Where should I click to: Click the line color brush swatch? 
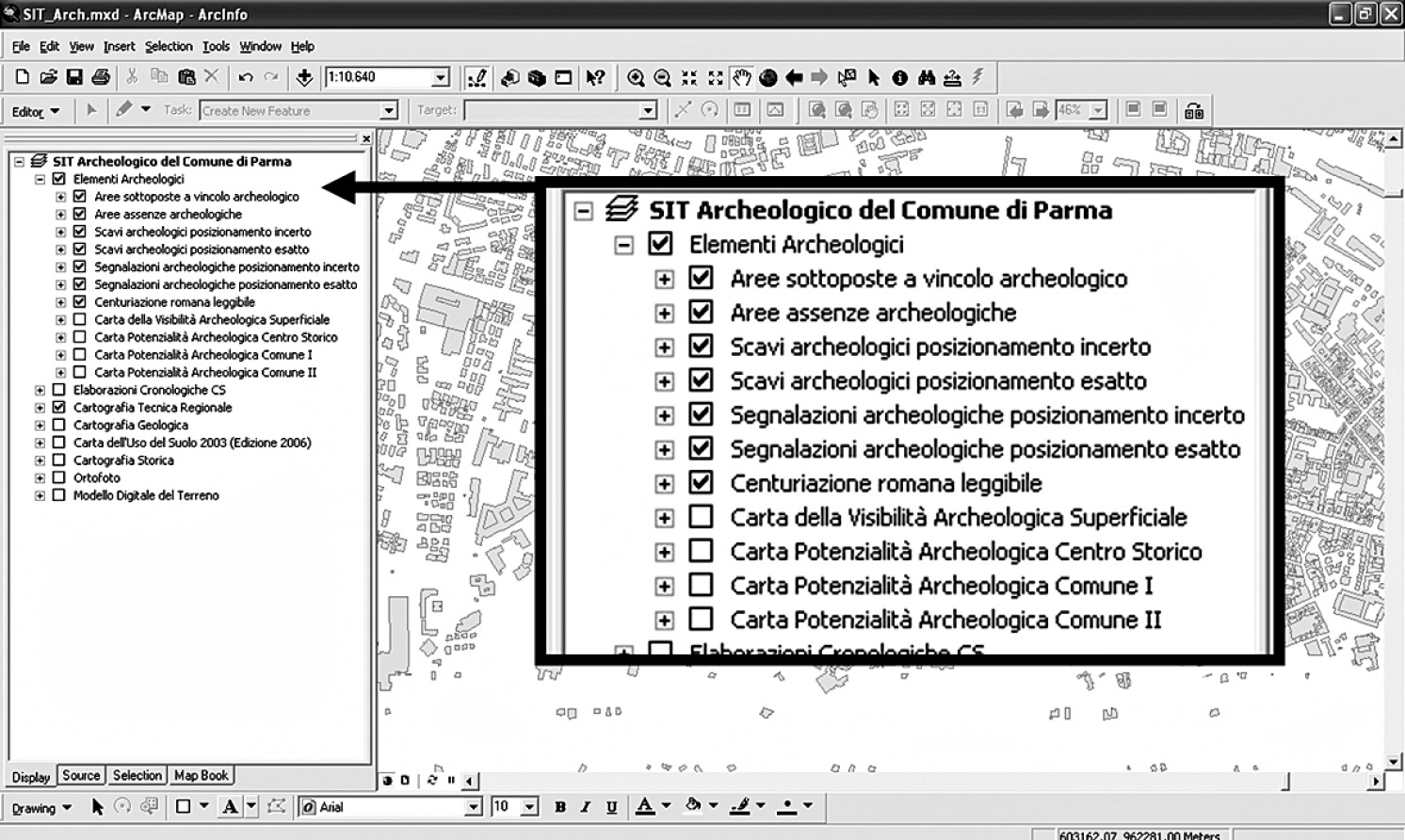point(741,806)
